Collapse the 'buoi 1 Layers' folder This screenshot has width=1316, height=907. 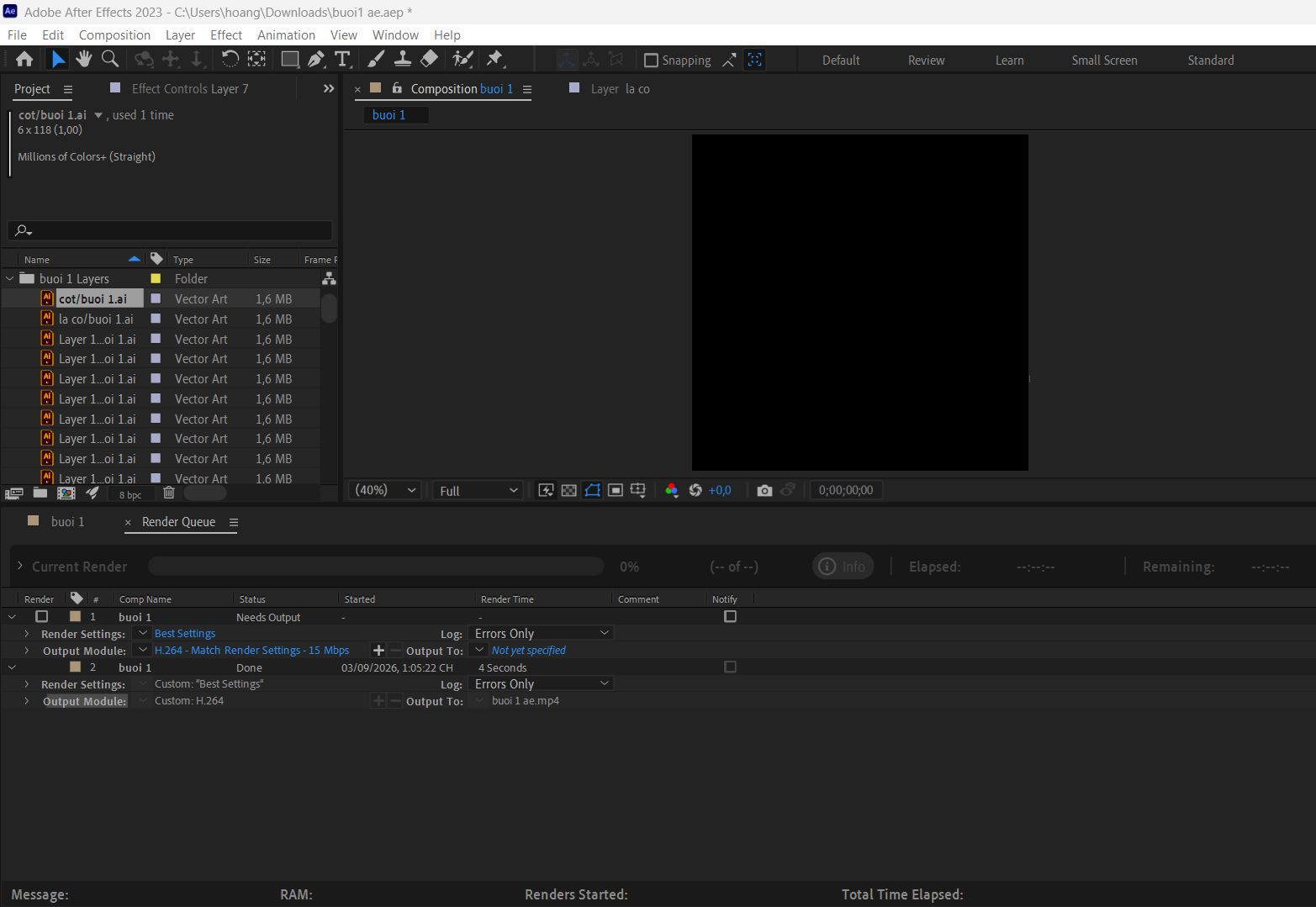click(x=10, y=278)
